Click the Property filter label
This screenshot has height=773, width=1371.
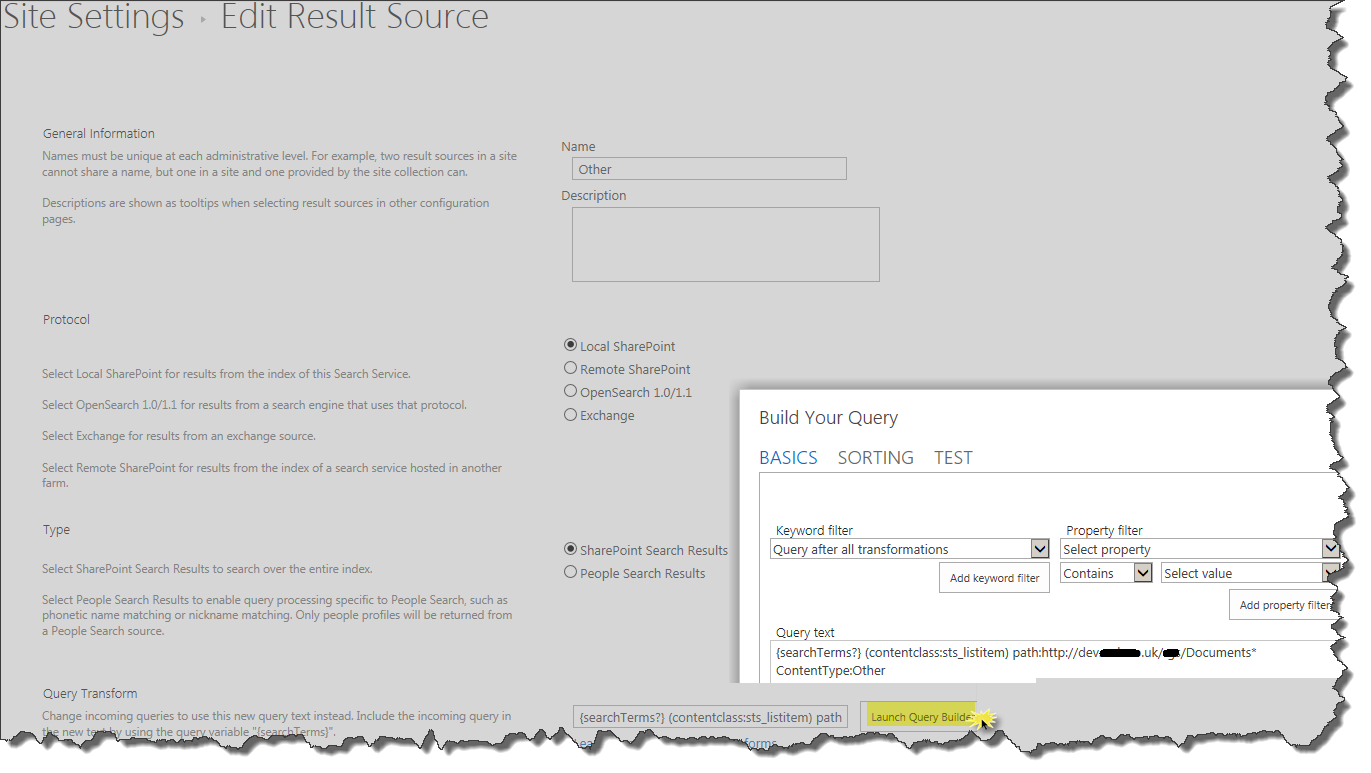click(1104, 530)
